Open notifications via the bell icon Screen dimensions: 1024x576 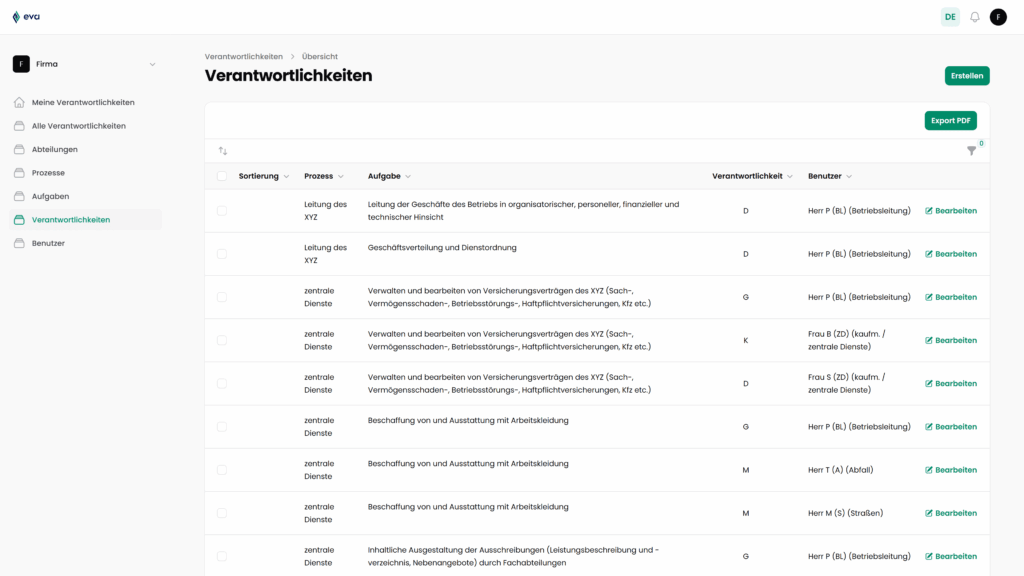click(x=974, y=17)
